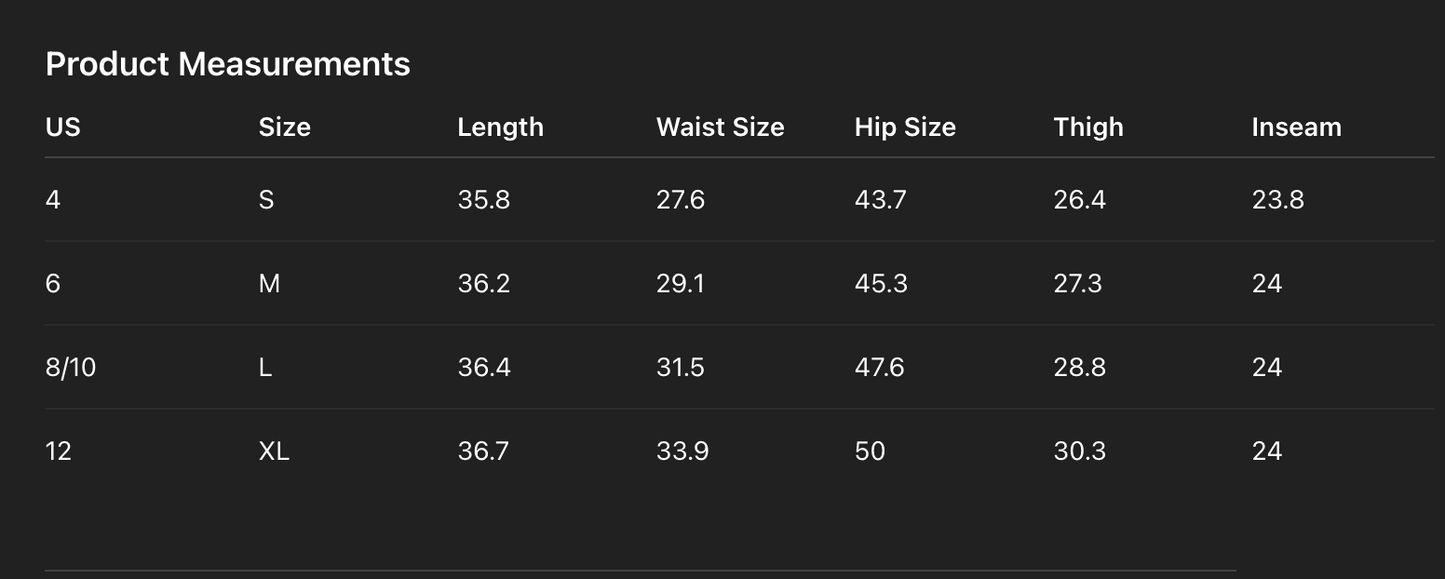The image size is (1445, 579).
Task: Select the Inseam column header
Action: click(1296, 127)
